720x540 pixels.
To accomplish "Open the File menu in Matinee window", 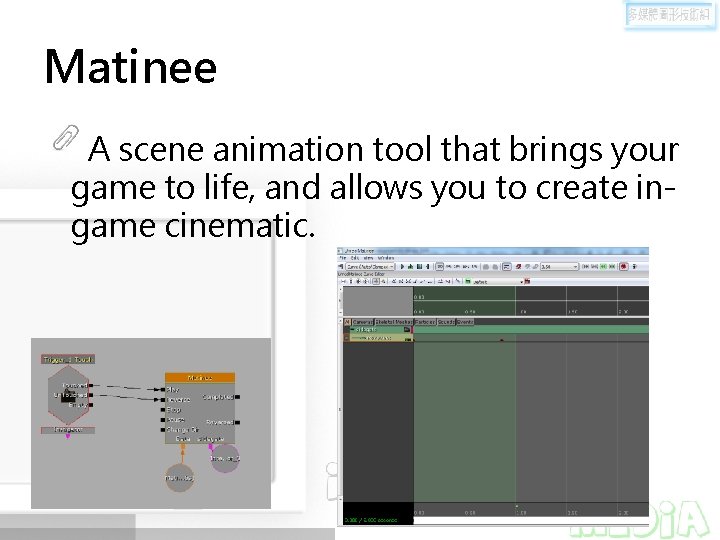I will pyautogui.click(x=343, y=258).
